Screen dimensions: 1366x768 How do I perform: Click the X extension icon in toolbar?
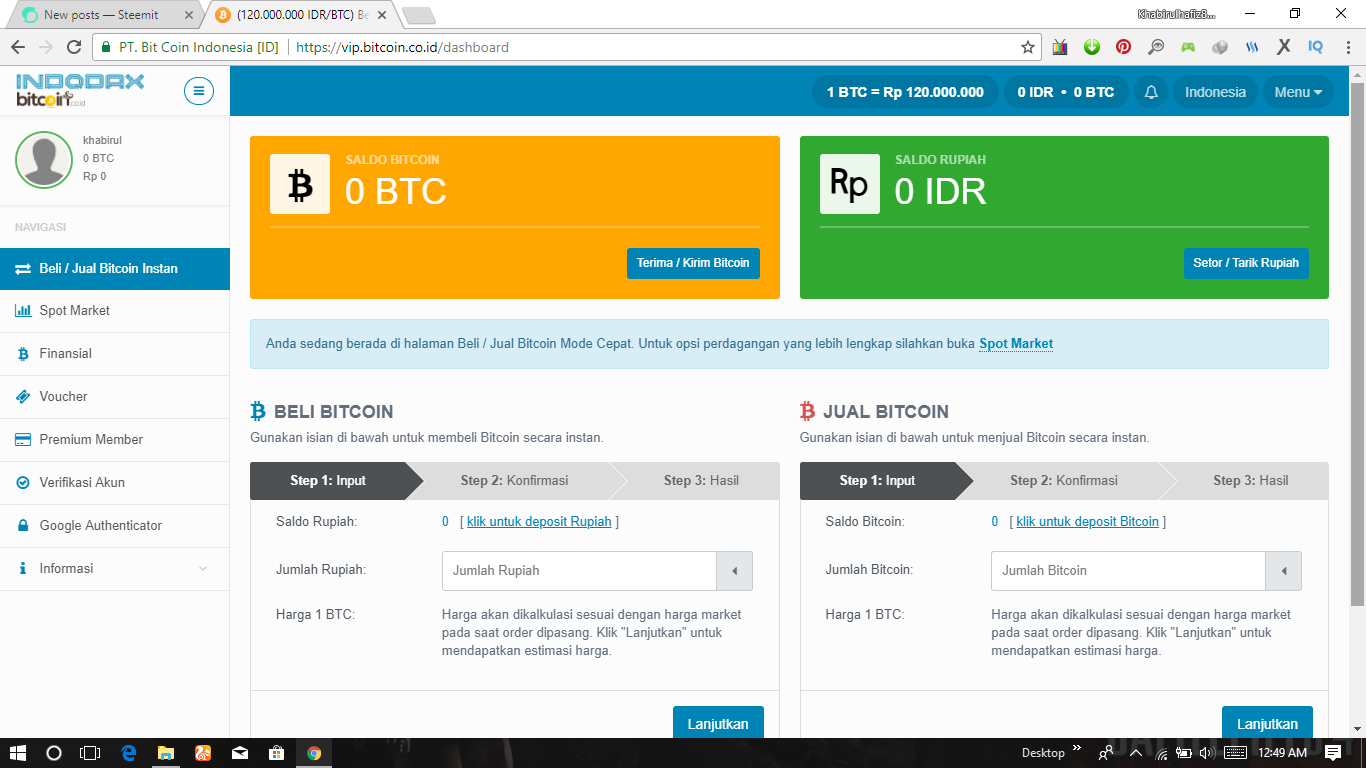[1284, 47]
